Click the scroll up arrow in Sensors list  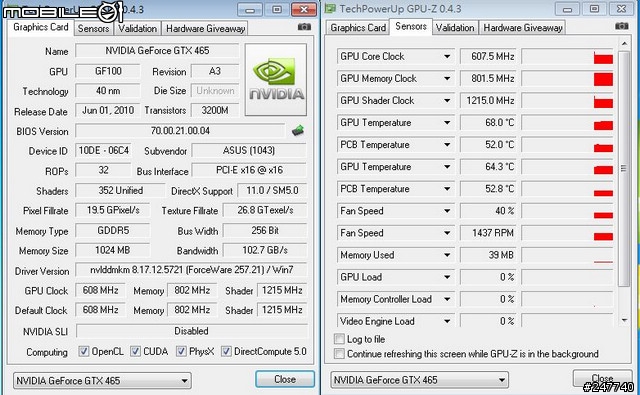624,43
